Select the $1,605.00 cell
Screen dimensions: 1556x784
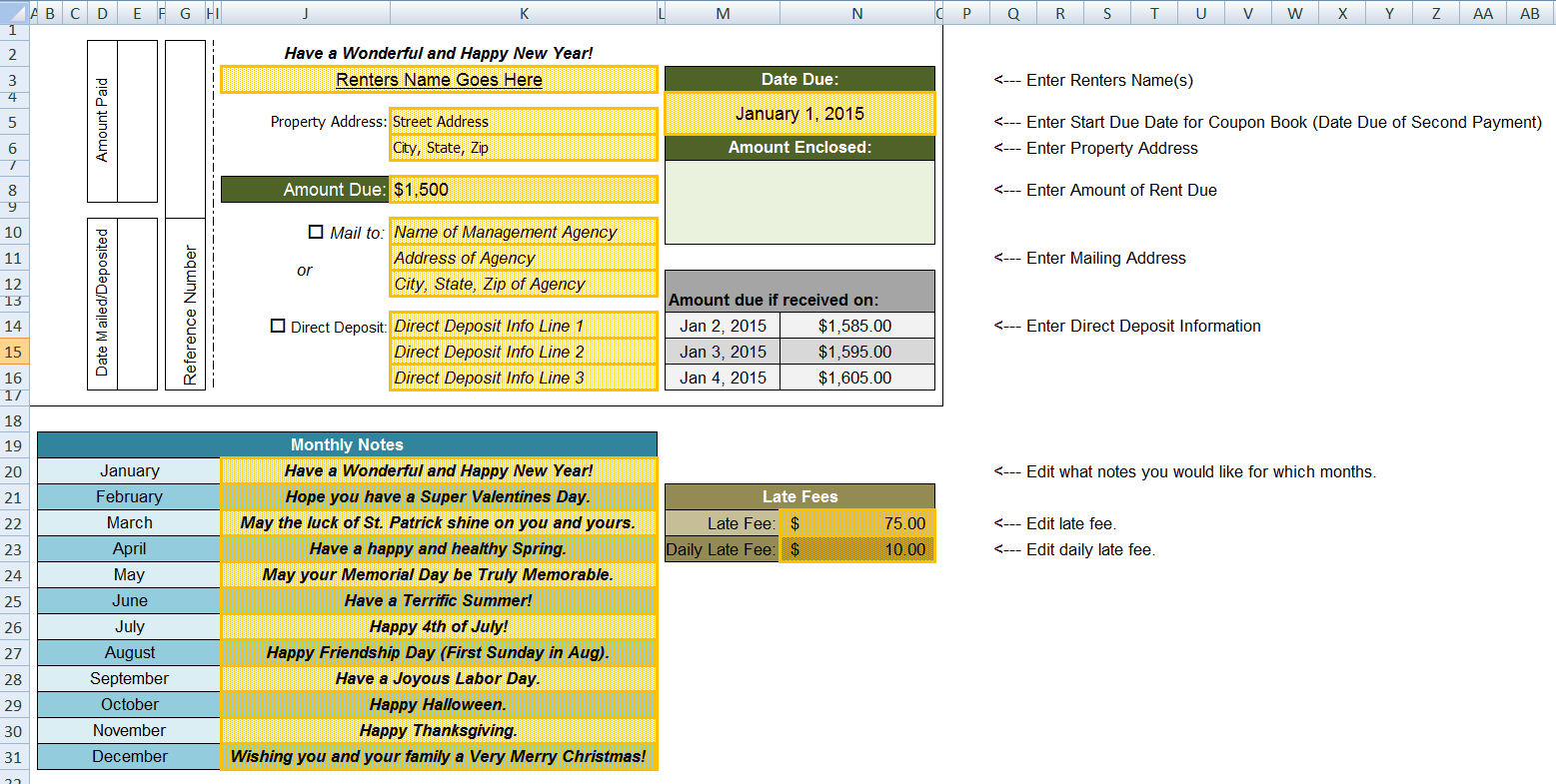click(857, 378)
